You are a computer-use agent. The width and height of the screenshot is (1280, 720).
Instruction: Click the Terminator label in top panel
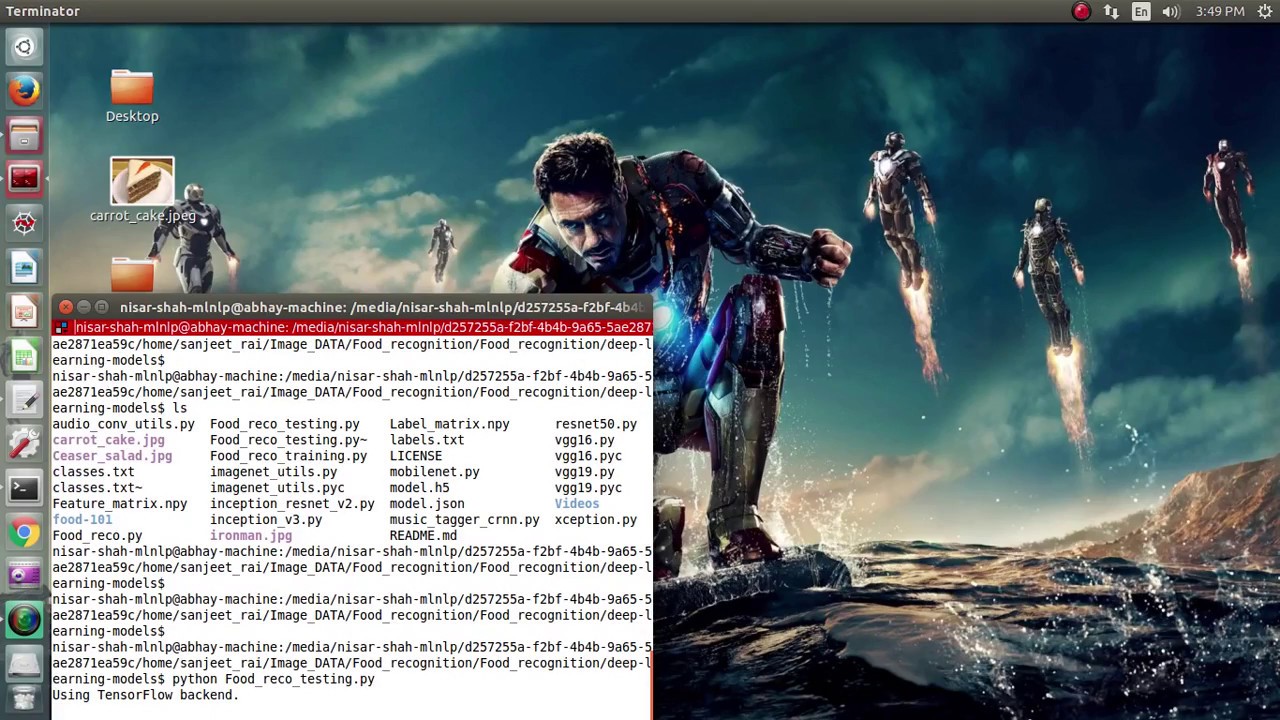[x=43, y=12]
